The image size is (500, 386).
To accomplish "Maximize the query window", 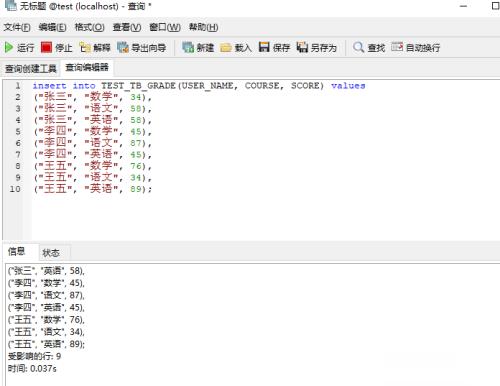I will pos(495,6).
